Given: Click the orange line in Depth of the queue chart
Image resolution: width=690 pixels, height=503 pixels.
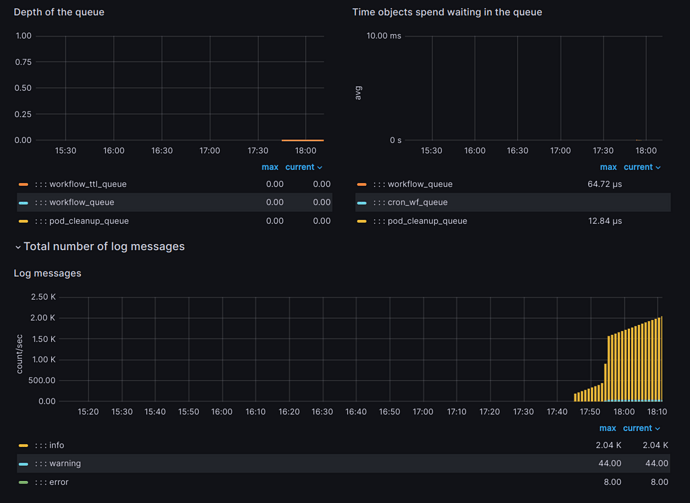Looking at the screenshot, I should pos(303,140).
